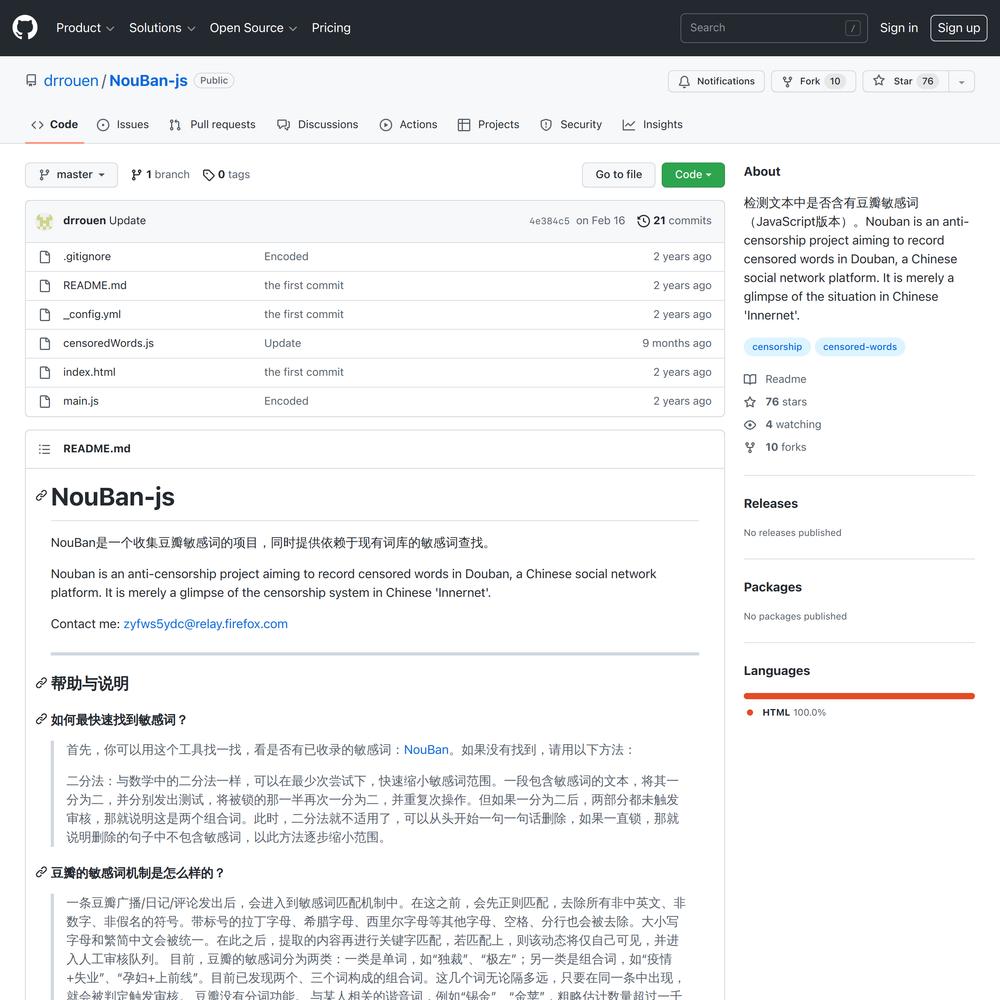Switch to the Insights tab
1000x1000 pixels.
coord(652,125)
